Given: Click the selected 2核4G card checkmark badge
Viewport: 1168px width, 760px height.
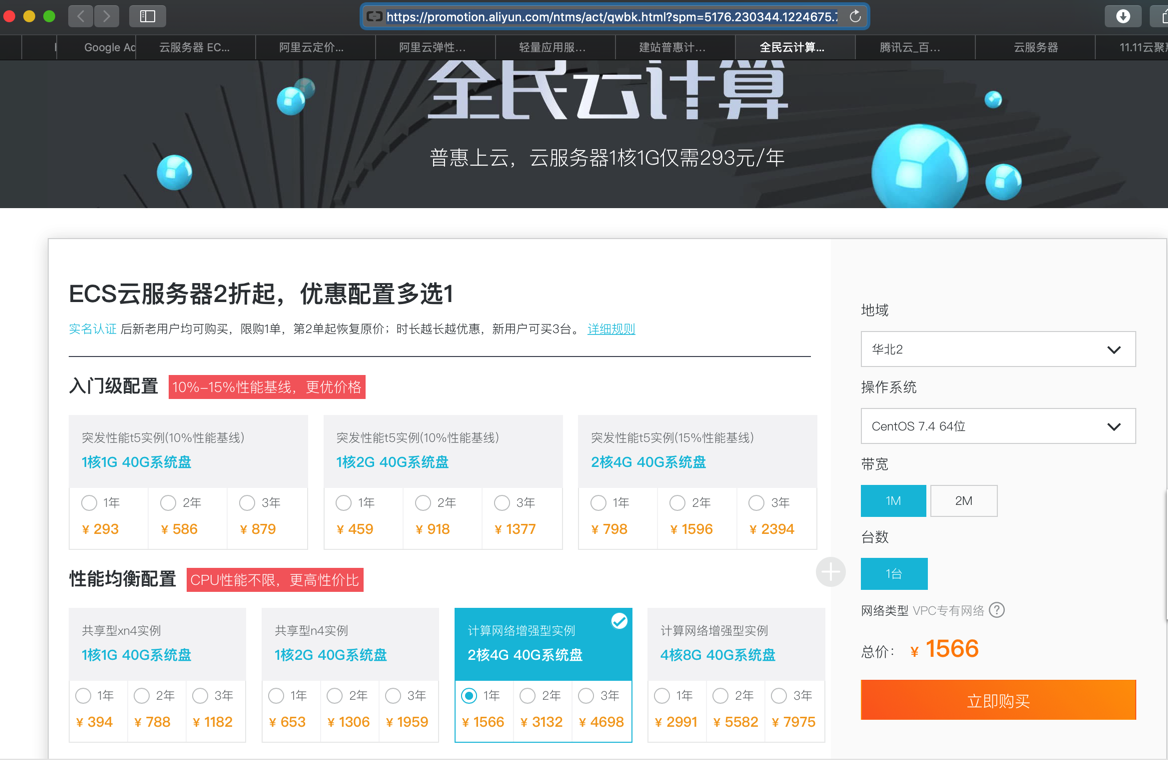Looking at the screenshot, I should pyautogui.click(x=619, y=621).
